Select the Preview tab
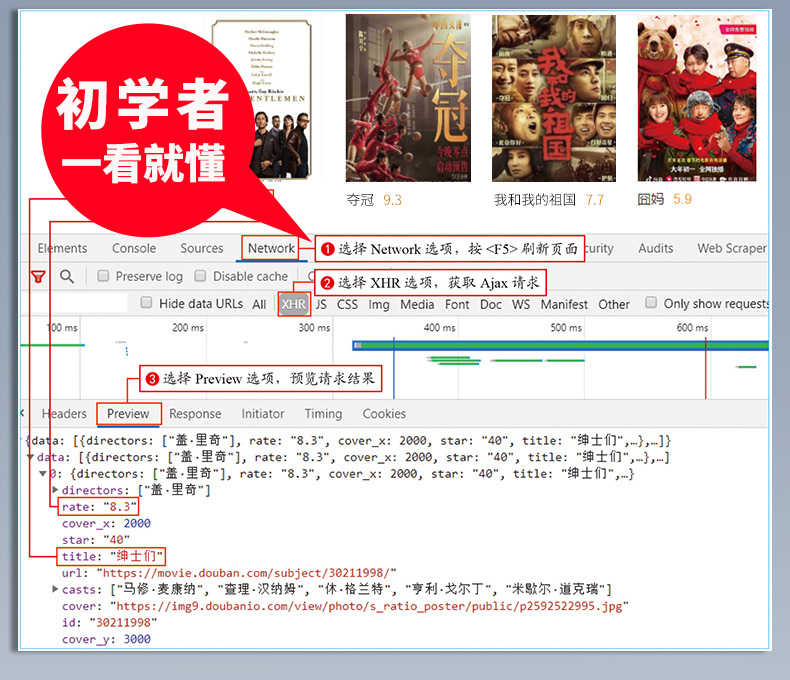Screen dimensions: 790x680 [128, 414]
